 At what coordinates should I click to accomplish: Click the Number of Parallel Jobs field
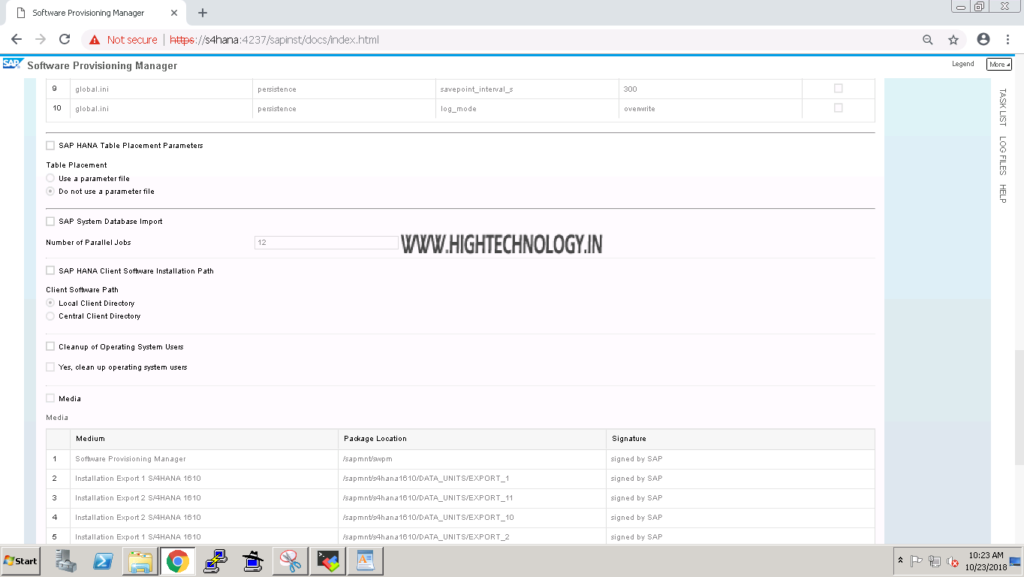click(x=327, y=242)
